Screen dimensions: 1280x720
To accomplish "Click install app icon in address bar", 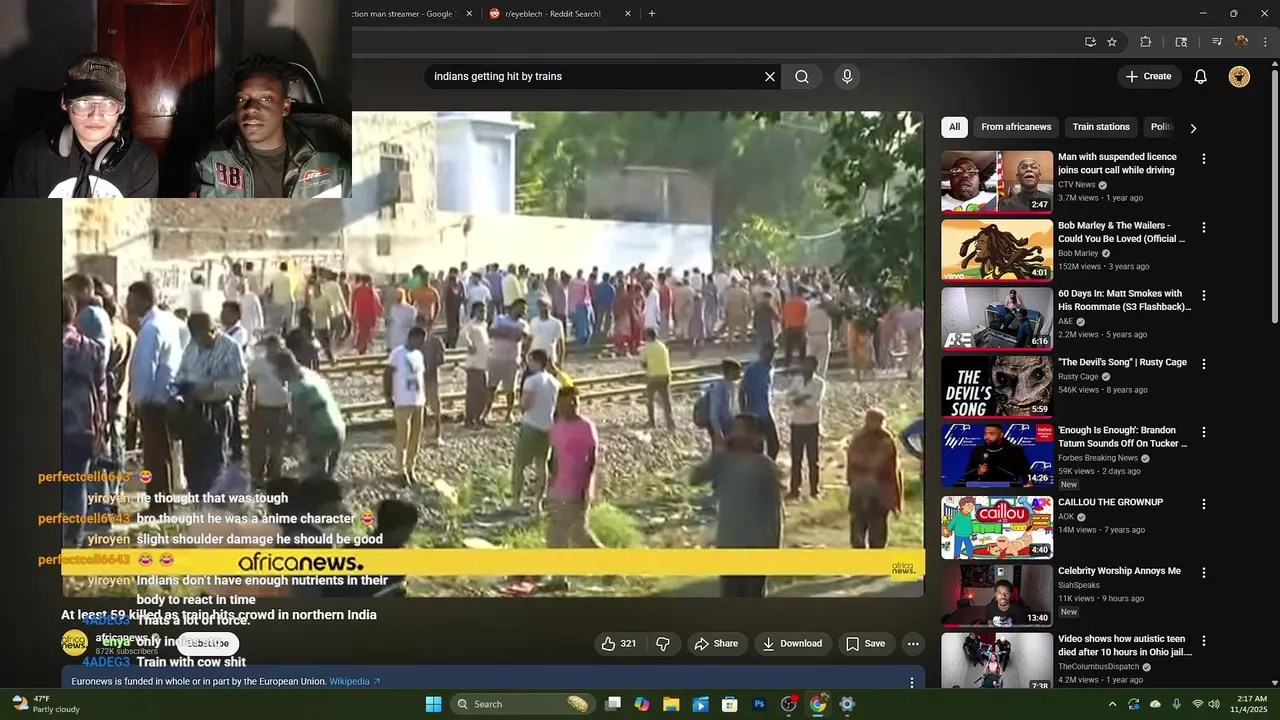I will (x=1090, y=42).
